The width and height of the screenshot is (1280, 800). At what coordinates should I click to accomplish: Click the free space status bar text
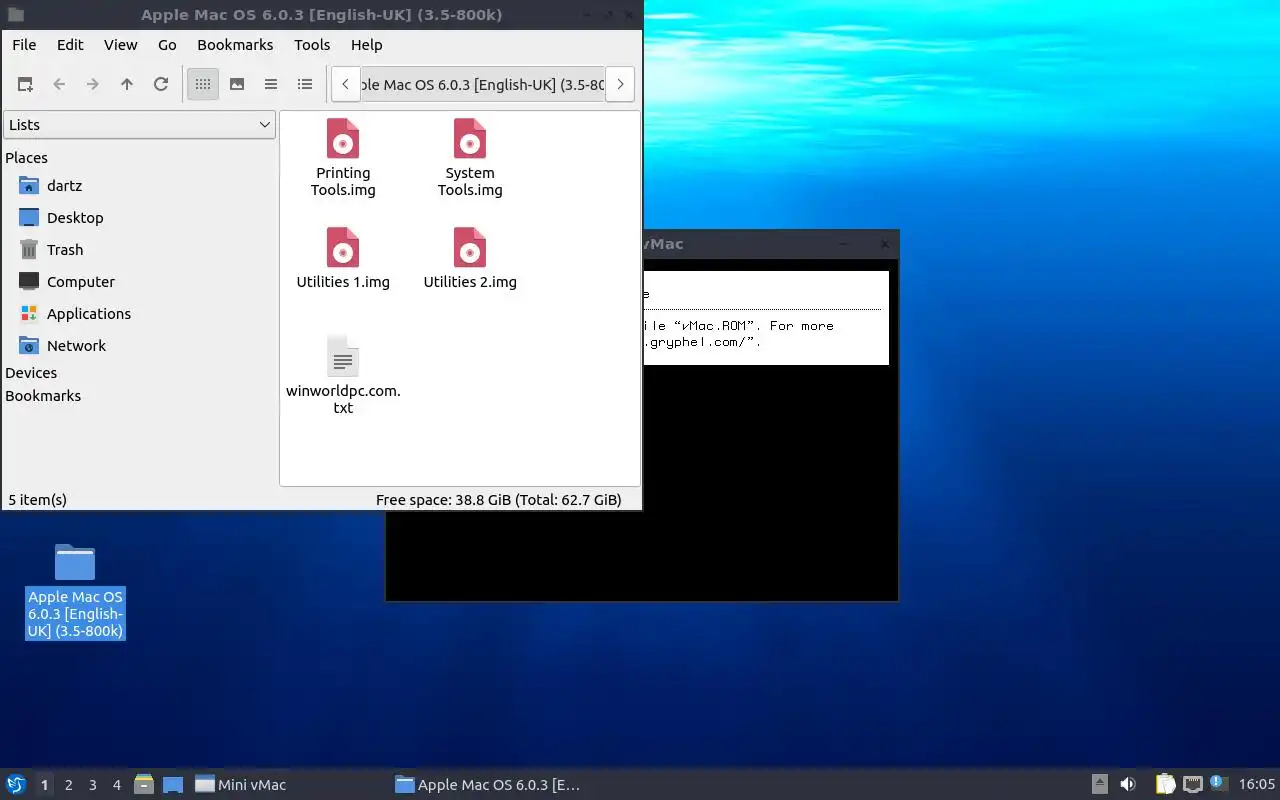coord(498,500)
